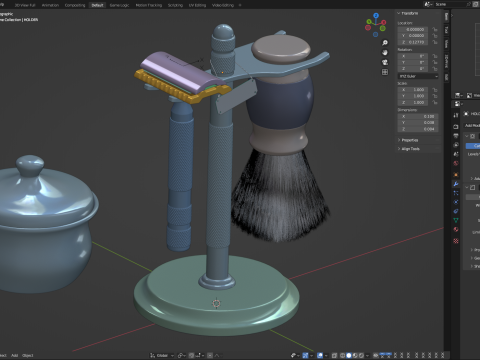Screen dimensions: 480x360
Task: Open the overlays options dropdown arrow
Action: tap(326, 355)
